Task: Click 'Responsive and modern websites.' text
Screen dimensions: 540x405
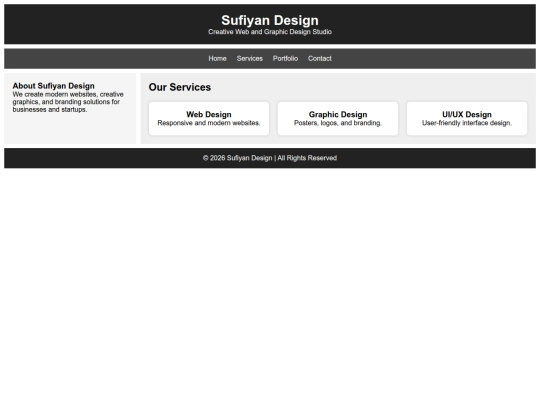Action: coord(209,123)
